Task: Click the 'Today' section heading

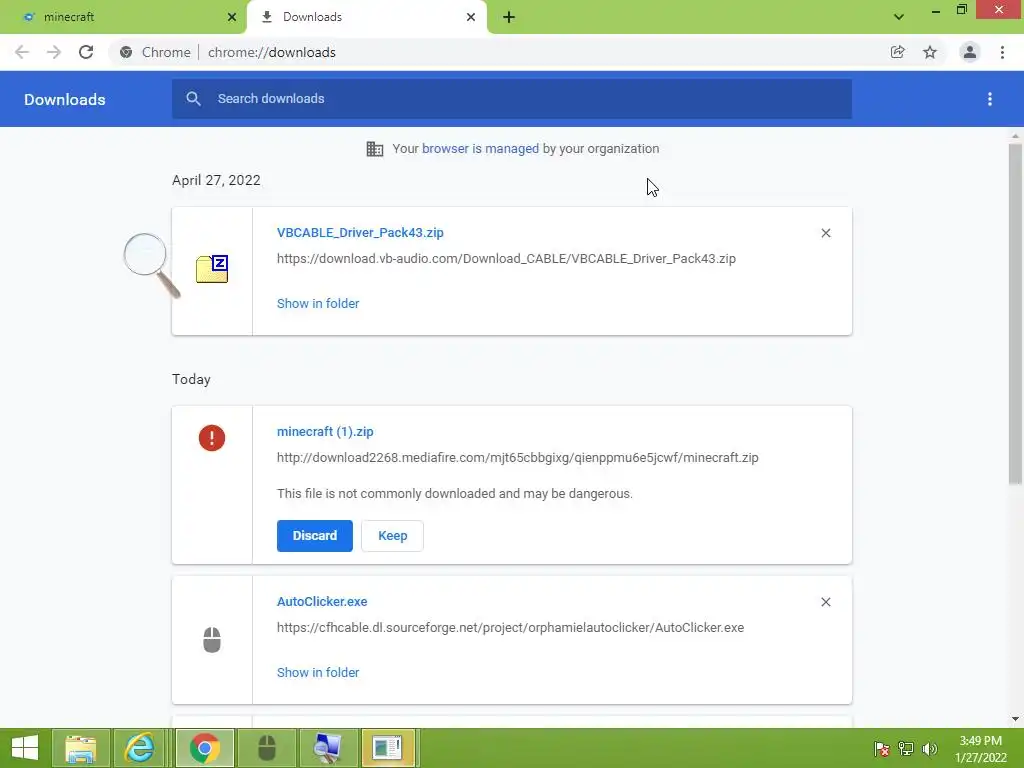Action: [191, 380]
